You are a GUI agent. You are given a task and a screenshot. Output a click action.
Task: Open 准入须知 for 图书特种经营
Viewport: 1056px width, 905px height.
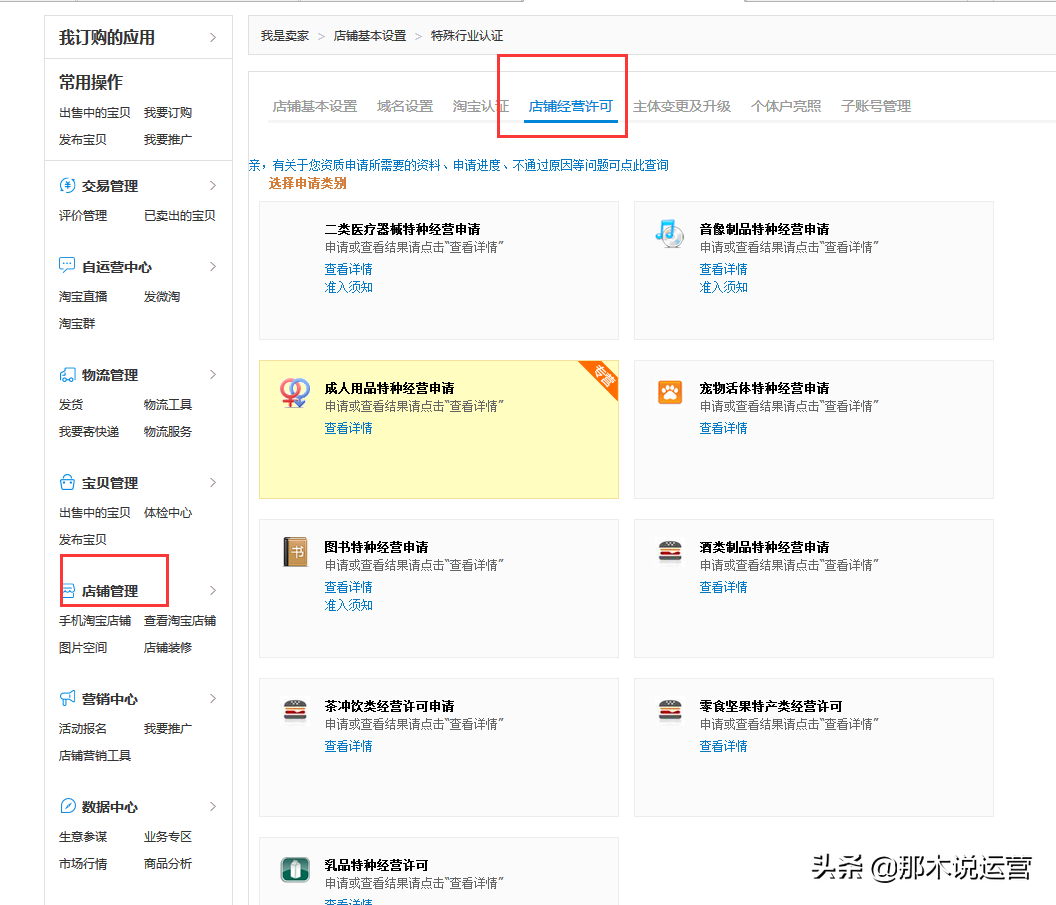348,605
